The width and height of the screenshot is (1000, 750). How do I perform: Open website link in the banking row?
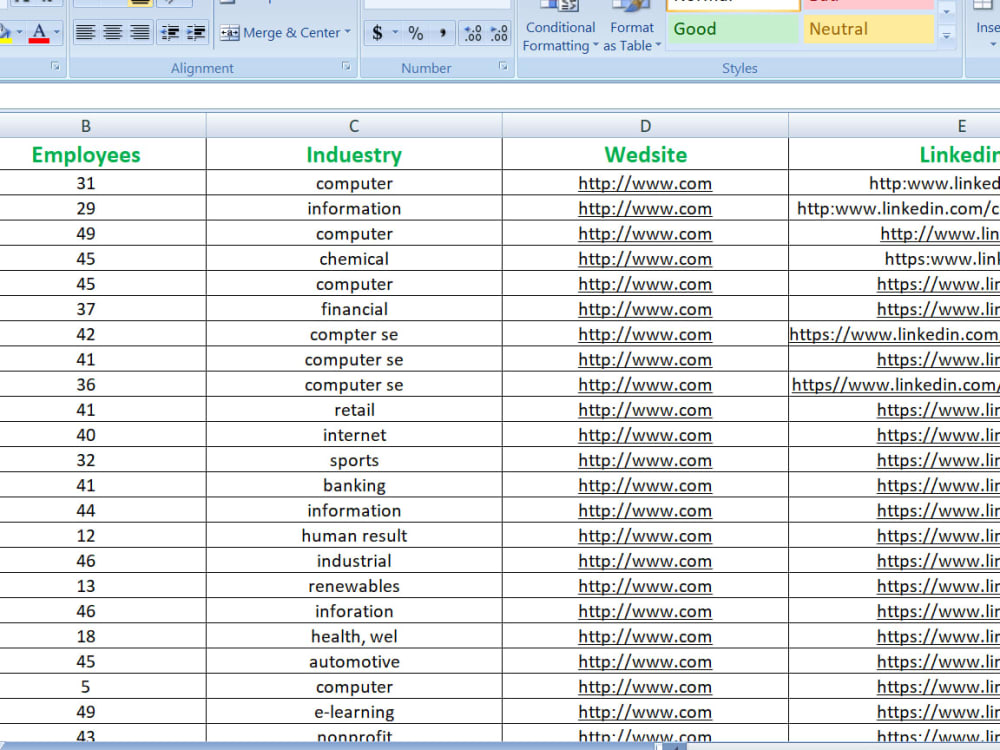coord(645,485)
